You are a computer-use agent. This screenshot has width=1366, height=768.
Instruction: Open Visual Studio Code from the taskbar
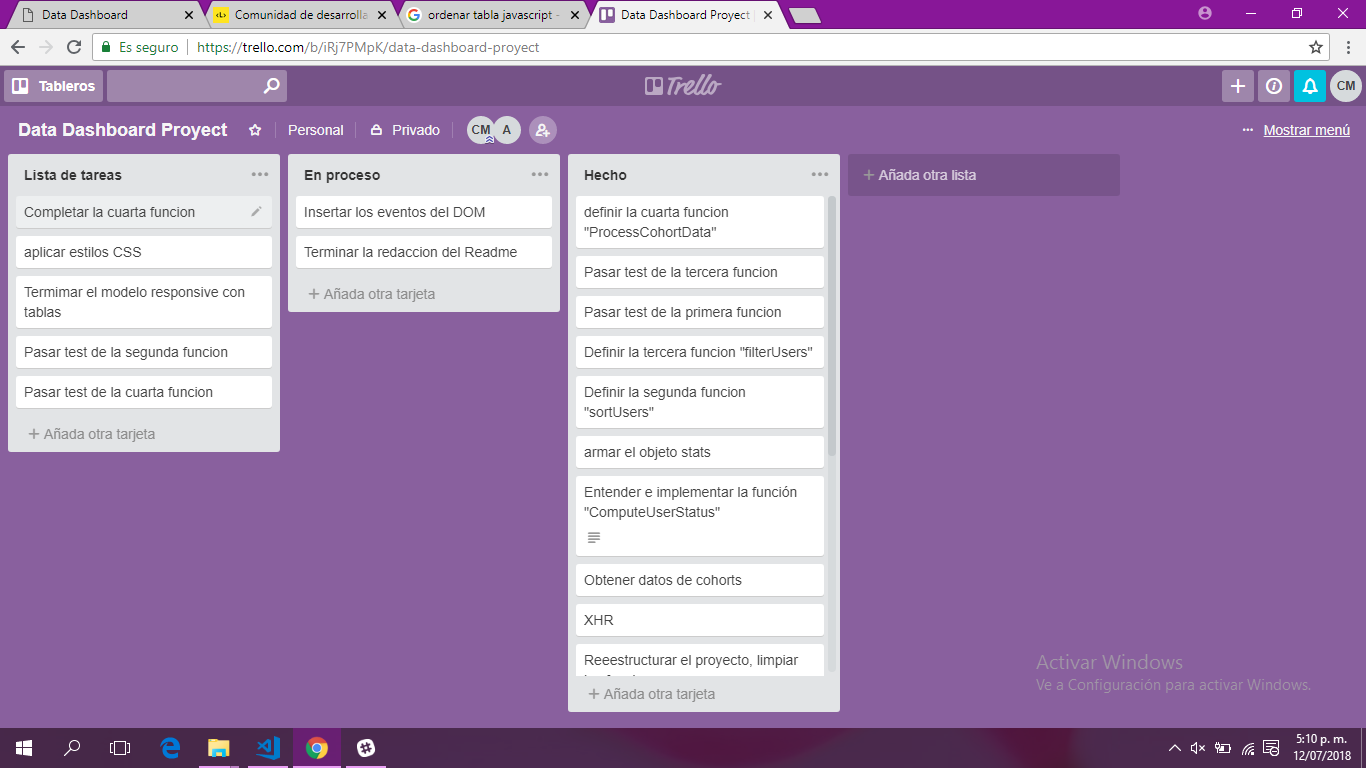point(268,747)
